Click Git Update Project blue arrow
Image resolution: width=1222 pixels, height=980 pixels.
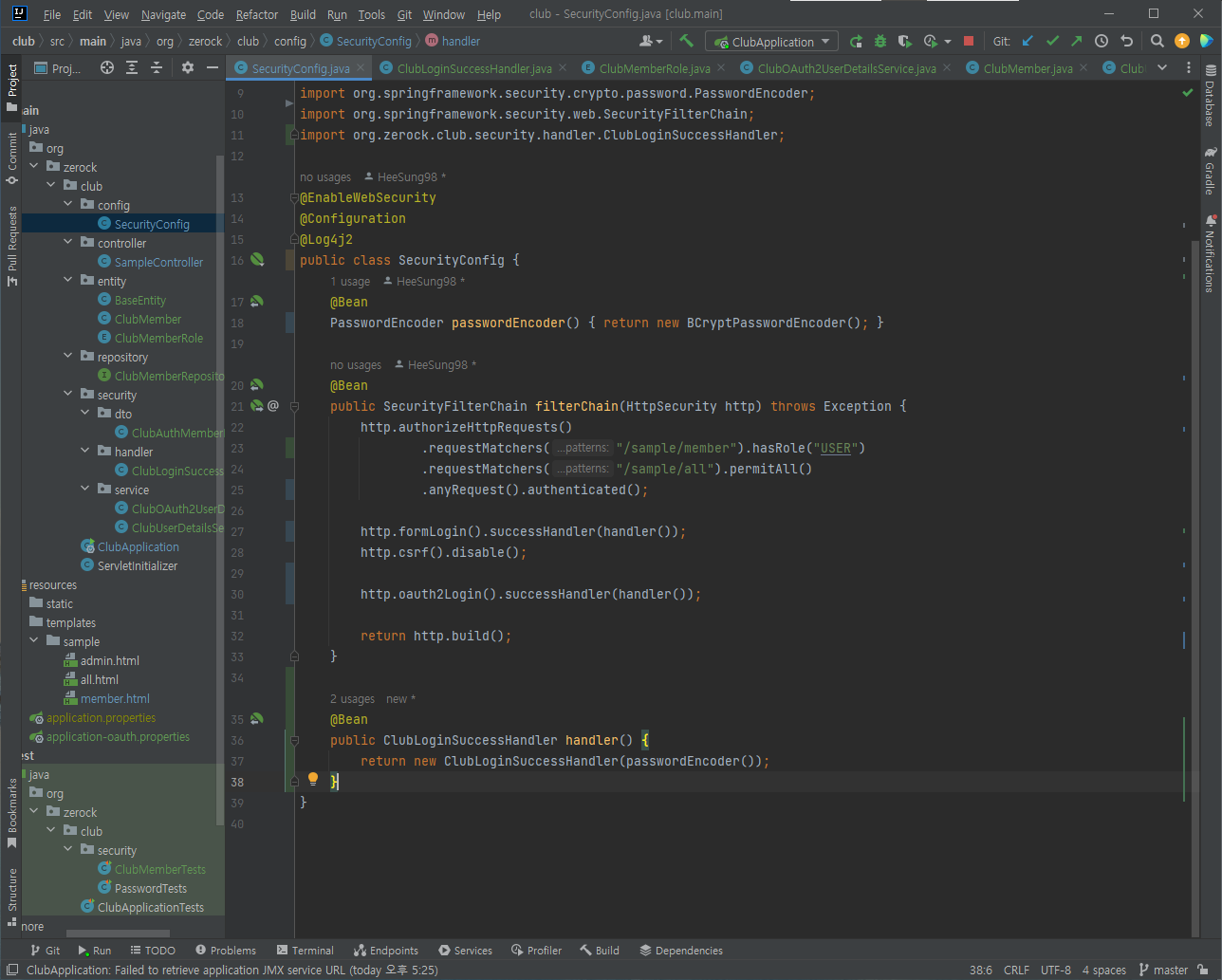[x=1028, y=41]
